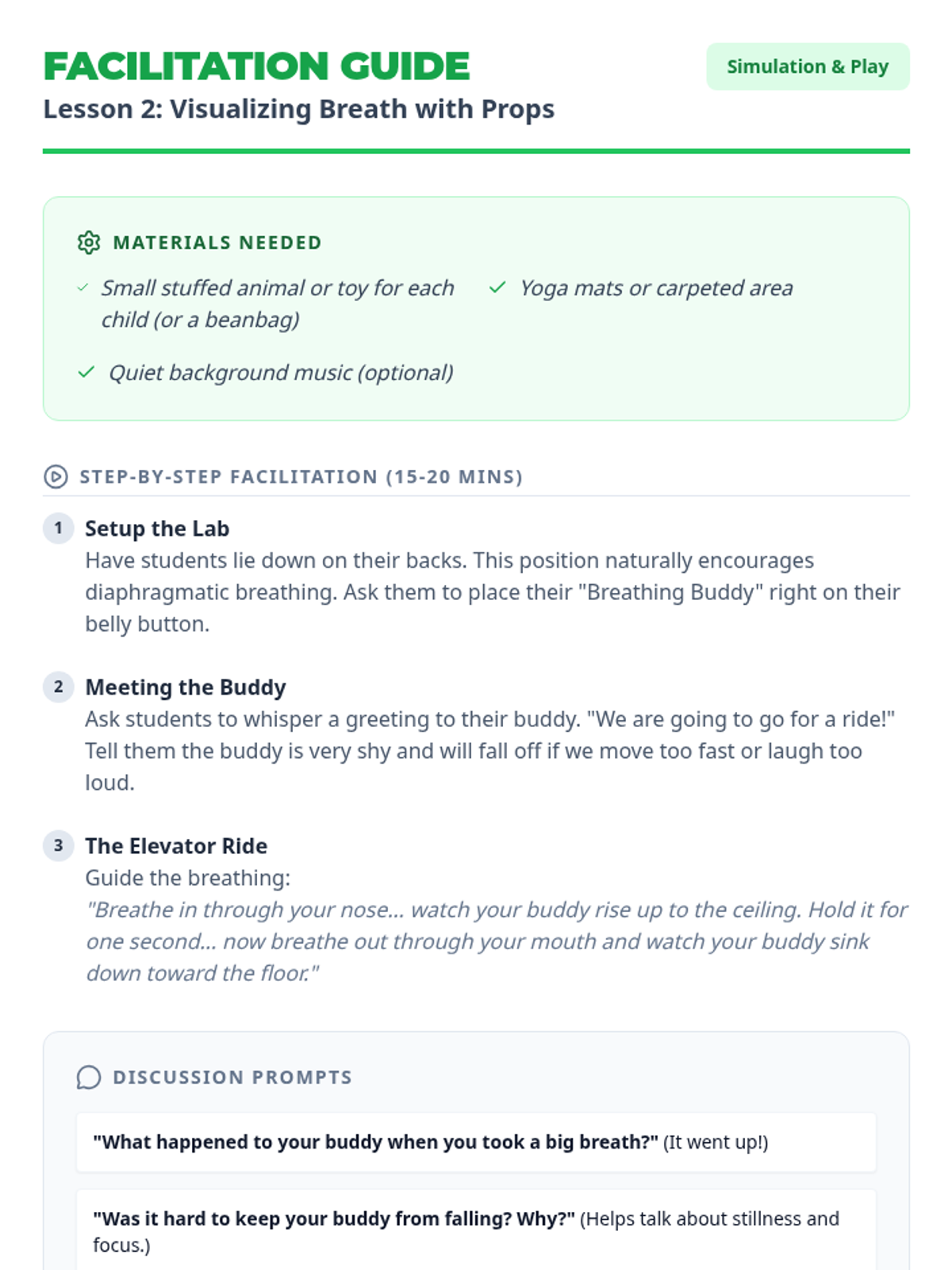The width and height of the screenshot is (952, 1270).
Task: Click the Facilitation Guide title
Action: coord(256,67)
